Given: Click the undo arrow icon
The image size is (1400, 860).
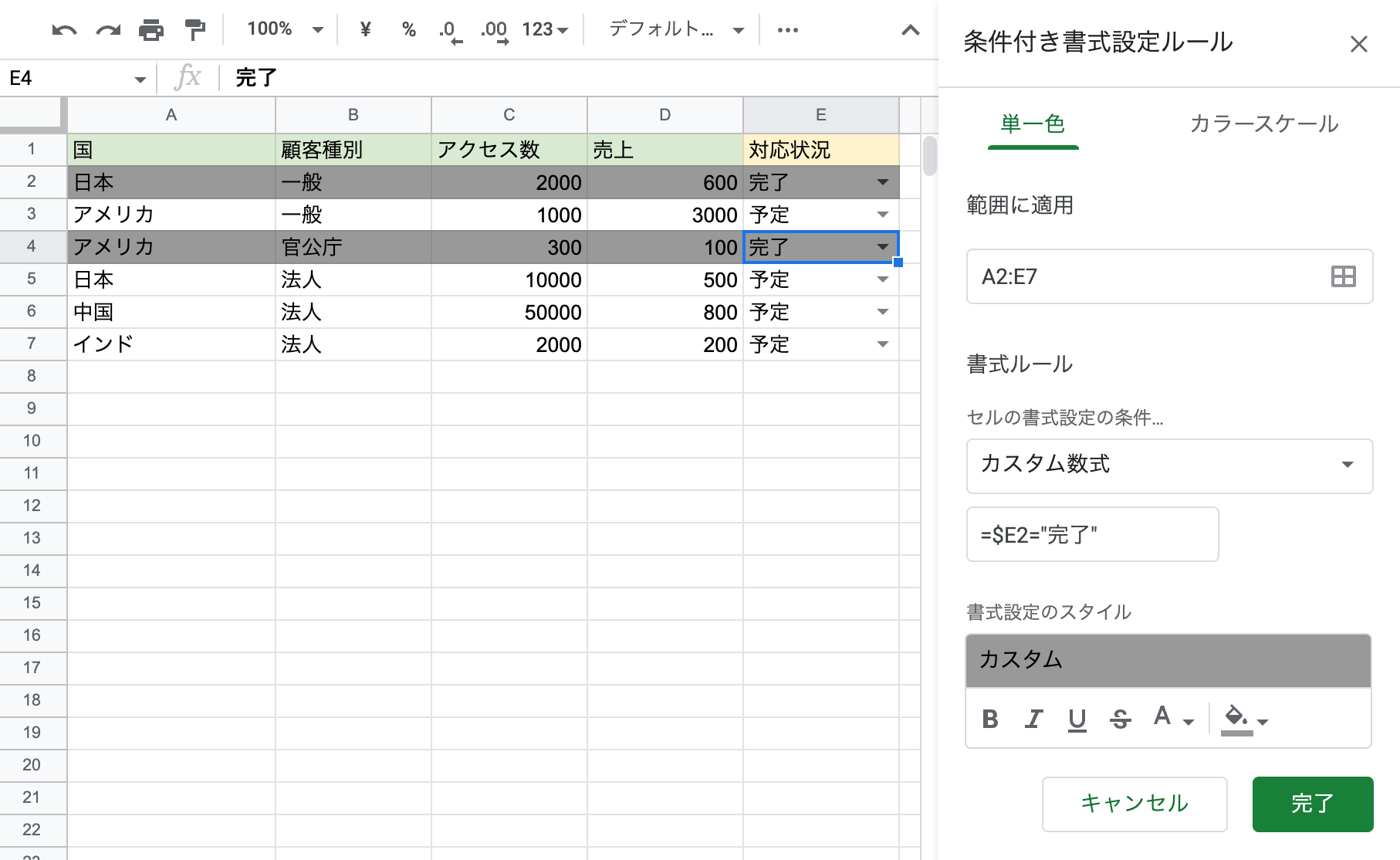Looking at the screenshot, I should coord(63,30).
